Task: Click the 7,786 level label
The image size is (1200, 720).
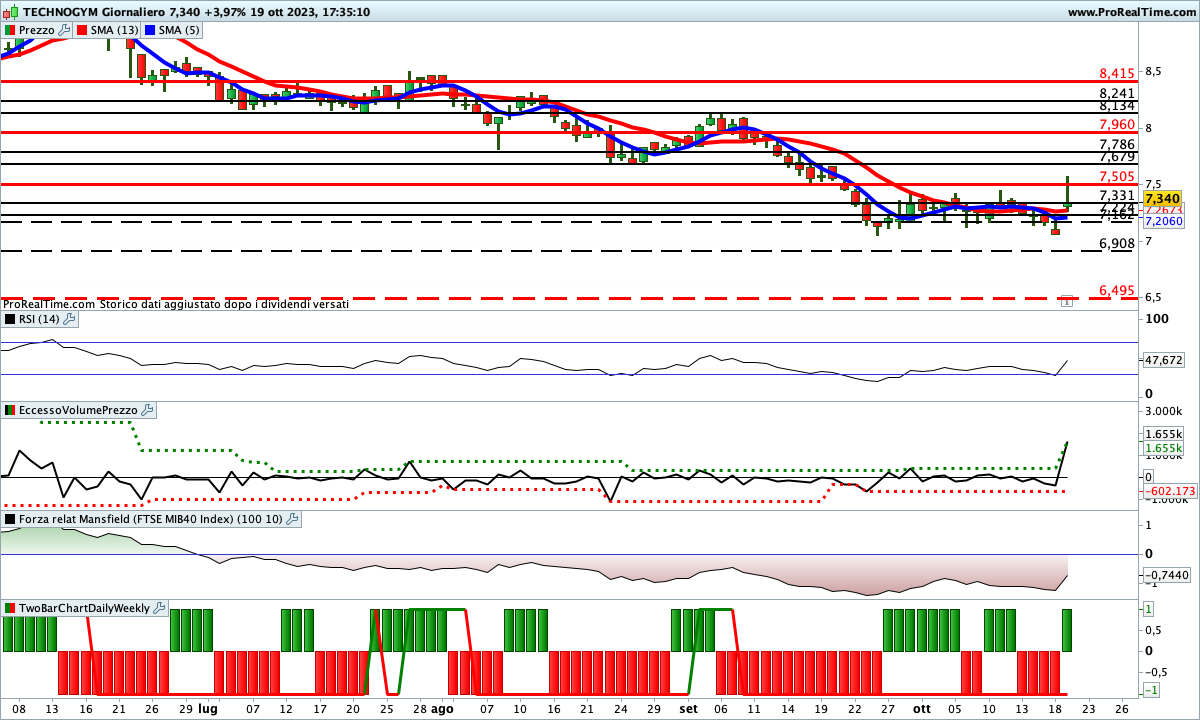Action: (x=1117, y=145)
